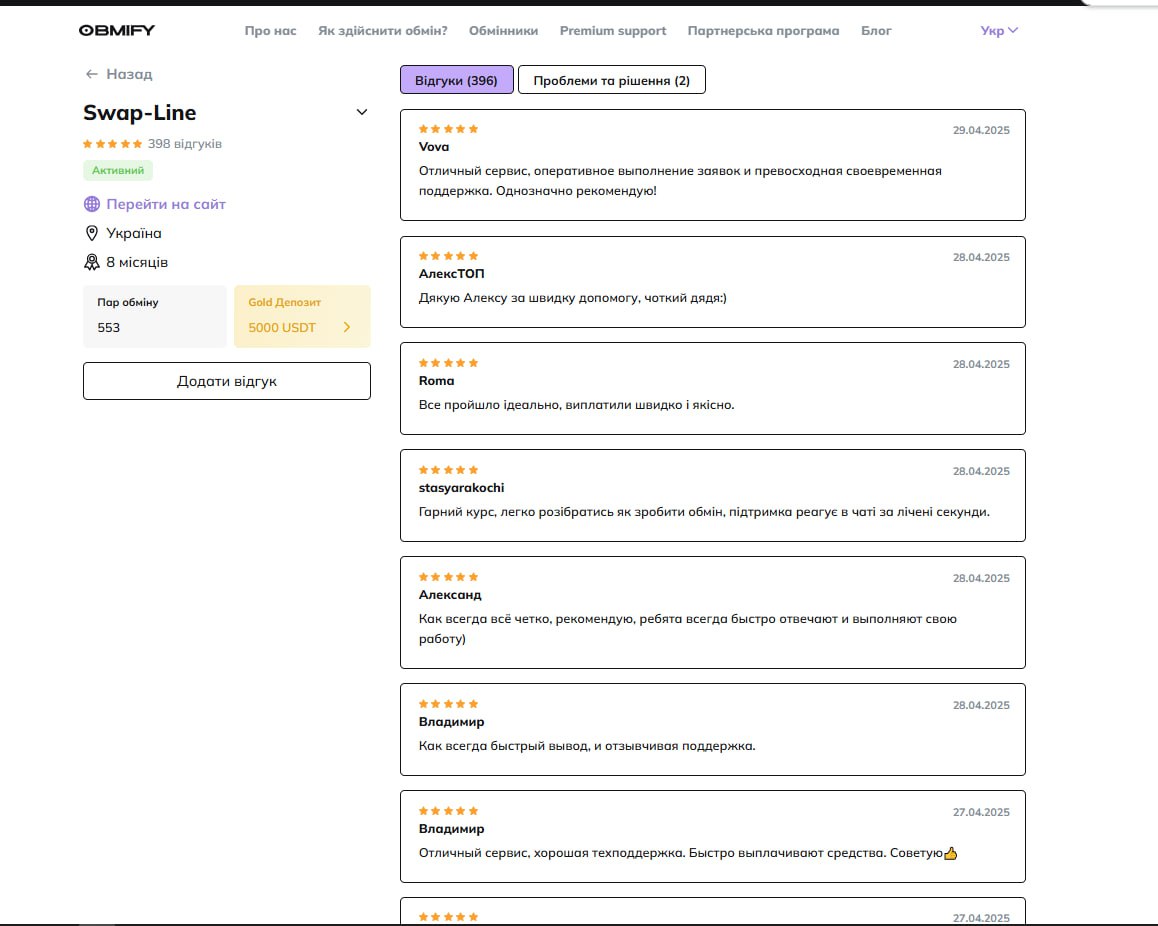This screenshot has width=1158, height=926.
Task: Click the star rating on АлексТОП's review
Action: point(448,255)
